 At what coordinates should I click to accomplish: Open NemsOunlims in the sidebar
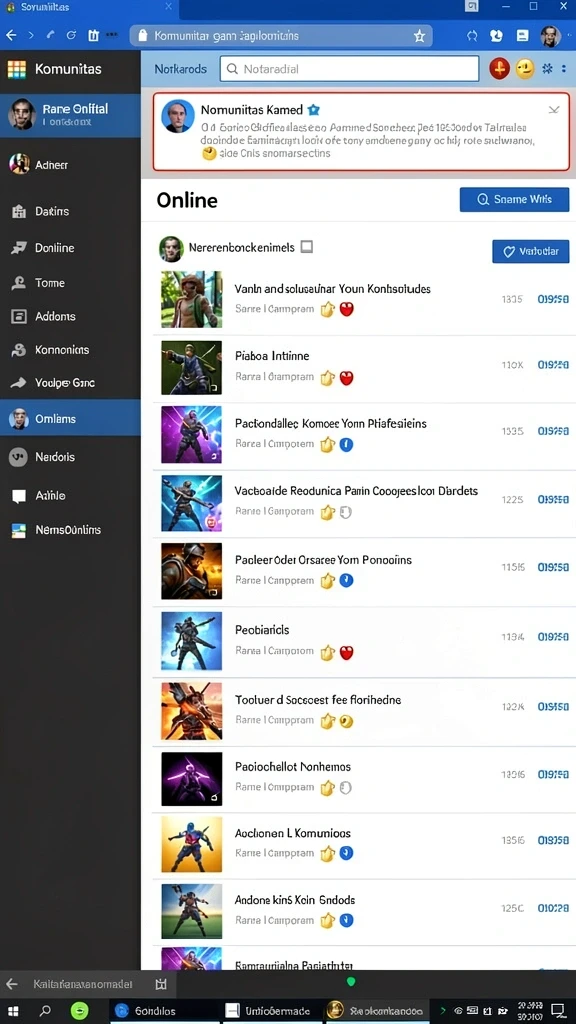point(70,530)
